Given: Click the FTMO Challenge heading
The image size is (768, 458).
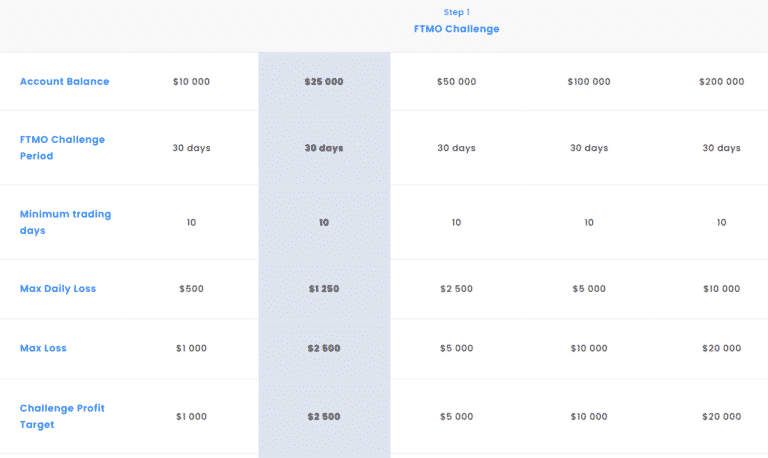Looking at the screenshot, I should click(x=456, y=29).
